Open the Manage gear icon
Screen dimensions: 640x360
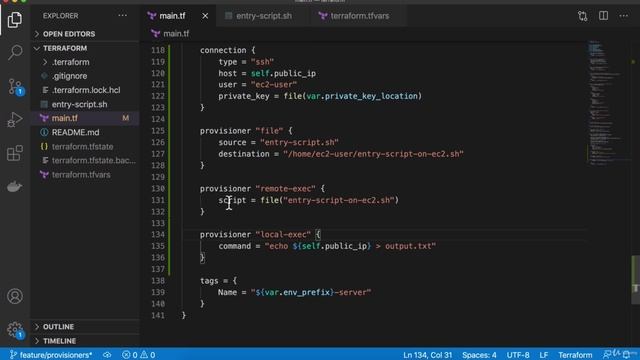point(15,330)
